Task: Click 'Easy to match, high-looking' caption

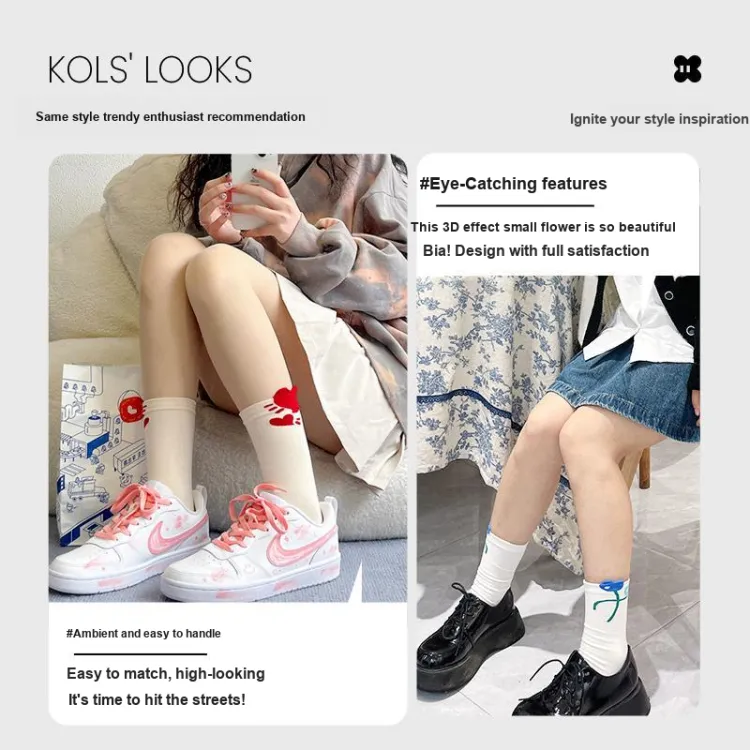Action: (165, 673)
